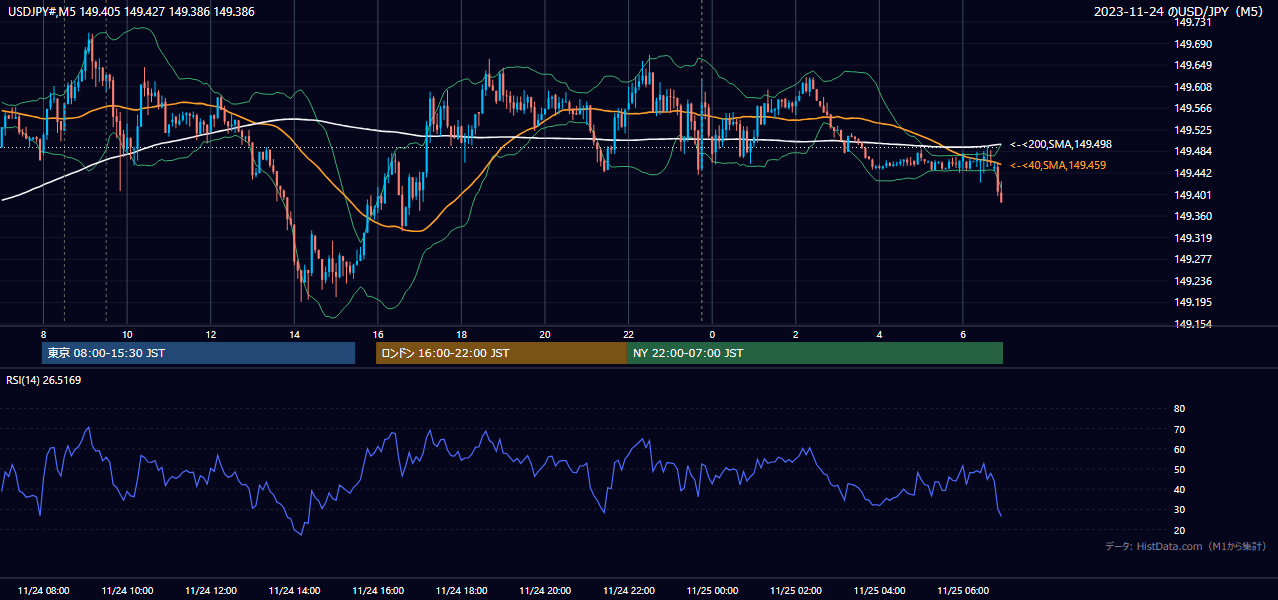Click the NY 22:00-07:00 JST session bar
1278x600 pixels.
point(815,353)
